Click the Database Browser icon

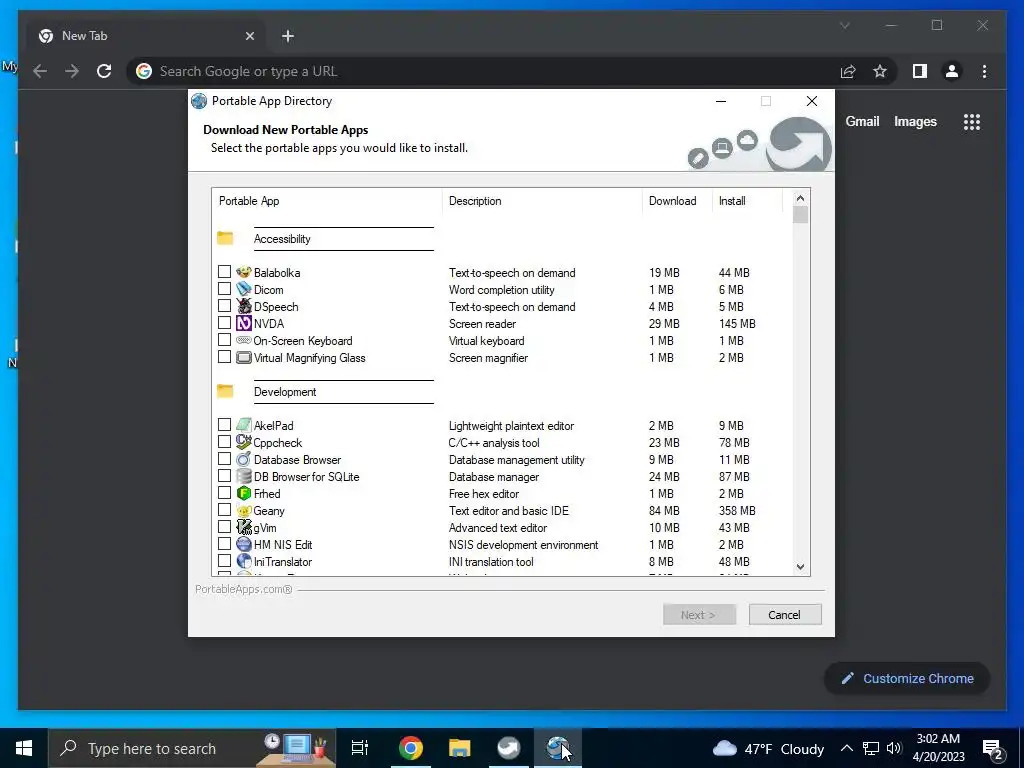(x=244, y=459)
